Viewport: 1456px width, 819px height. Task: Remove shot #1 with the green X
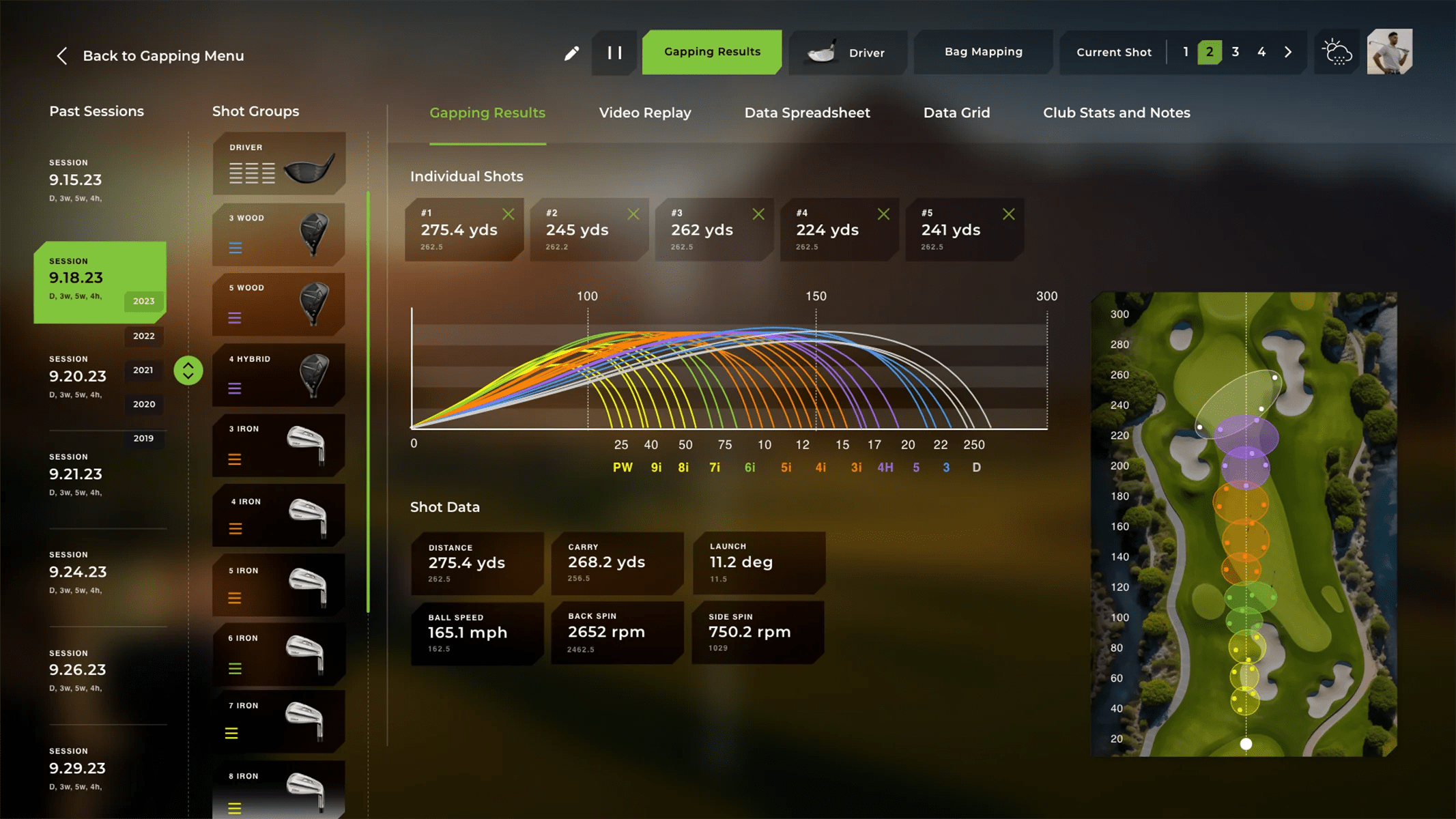508,214
